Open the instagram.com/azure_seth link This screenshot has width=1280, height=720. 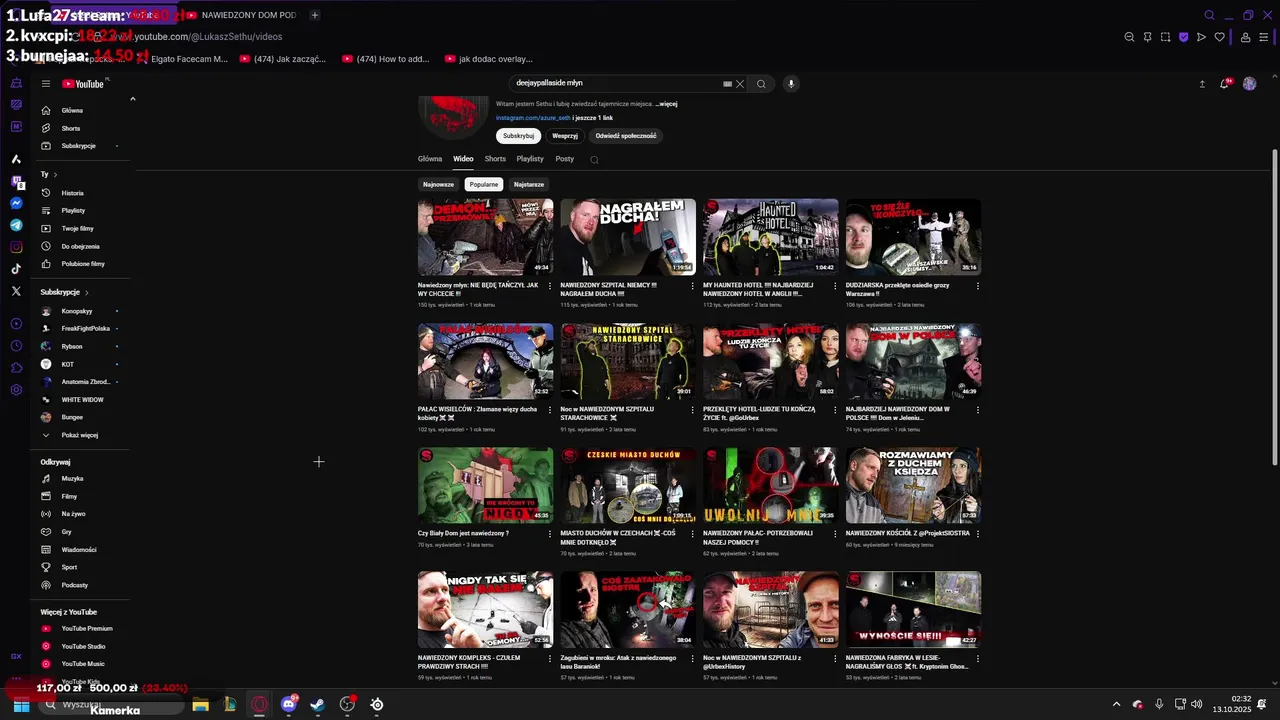(x=533, y=118)
